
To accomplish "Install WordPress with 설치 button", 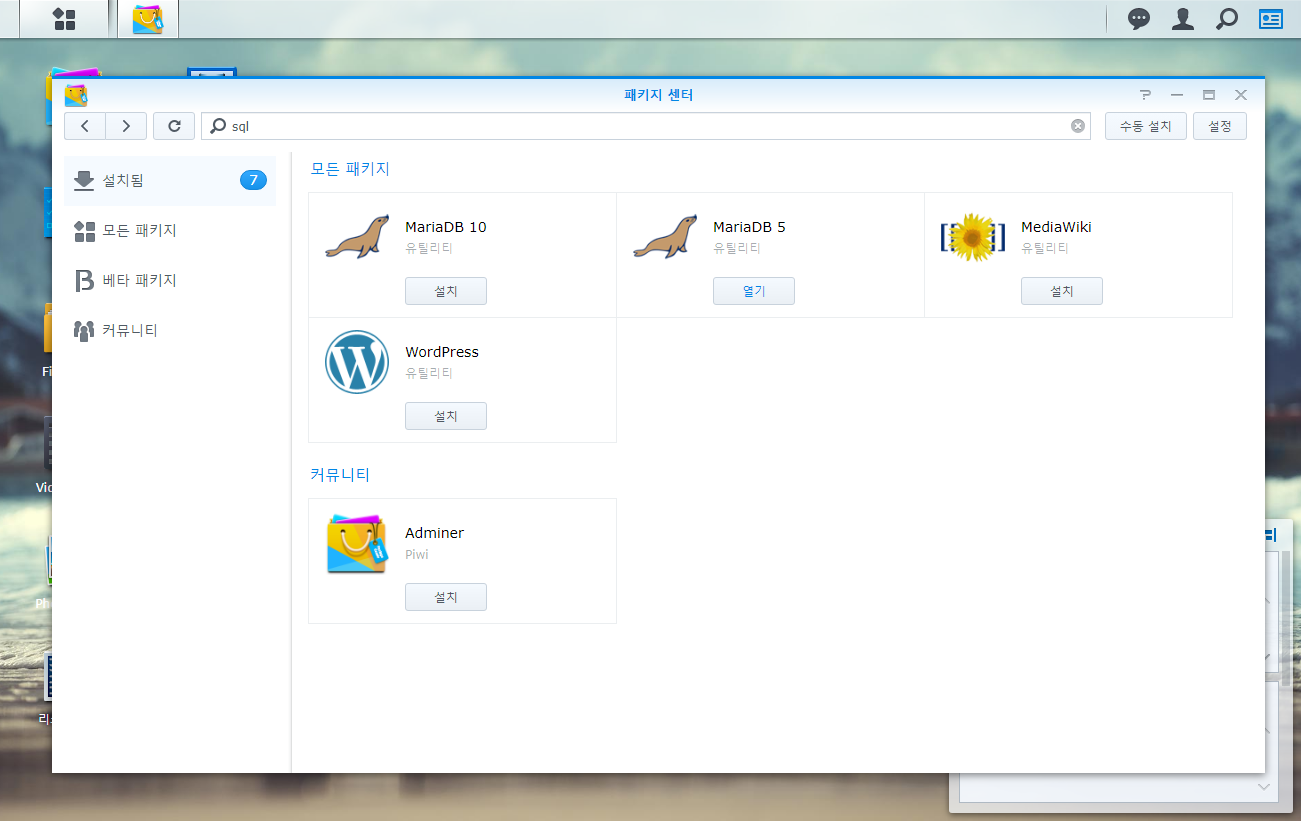I will point(446,416).
